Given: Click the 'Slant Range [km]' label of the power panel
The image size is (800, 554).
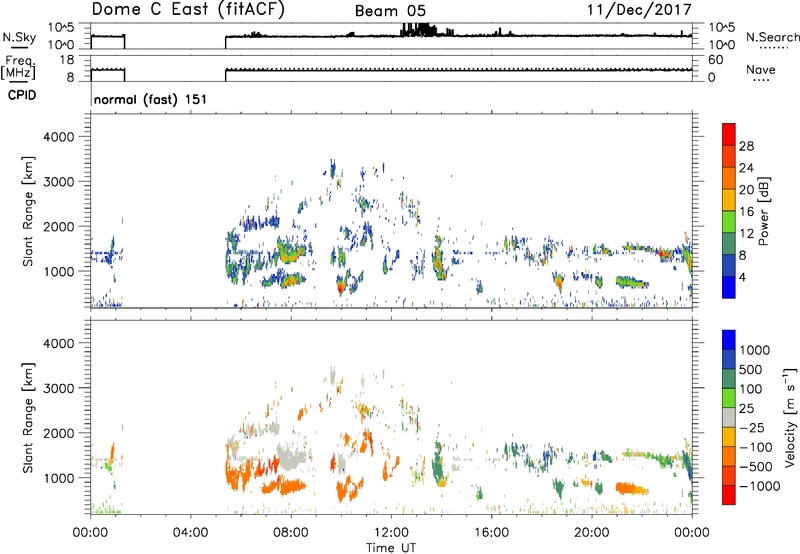Looking at the screenshot, I should coord(28,211).
